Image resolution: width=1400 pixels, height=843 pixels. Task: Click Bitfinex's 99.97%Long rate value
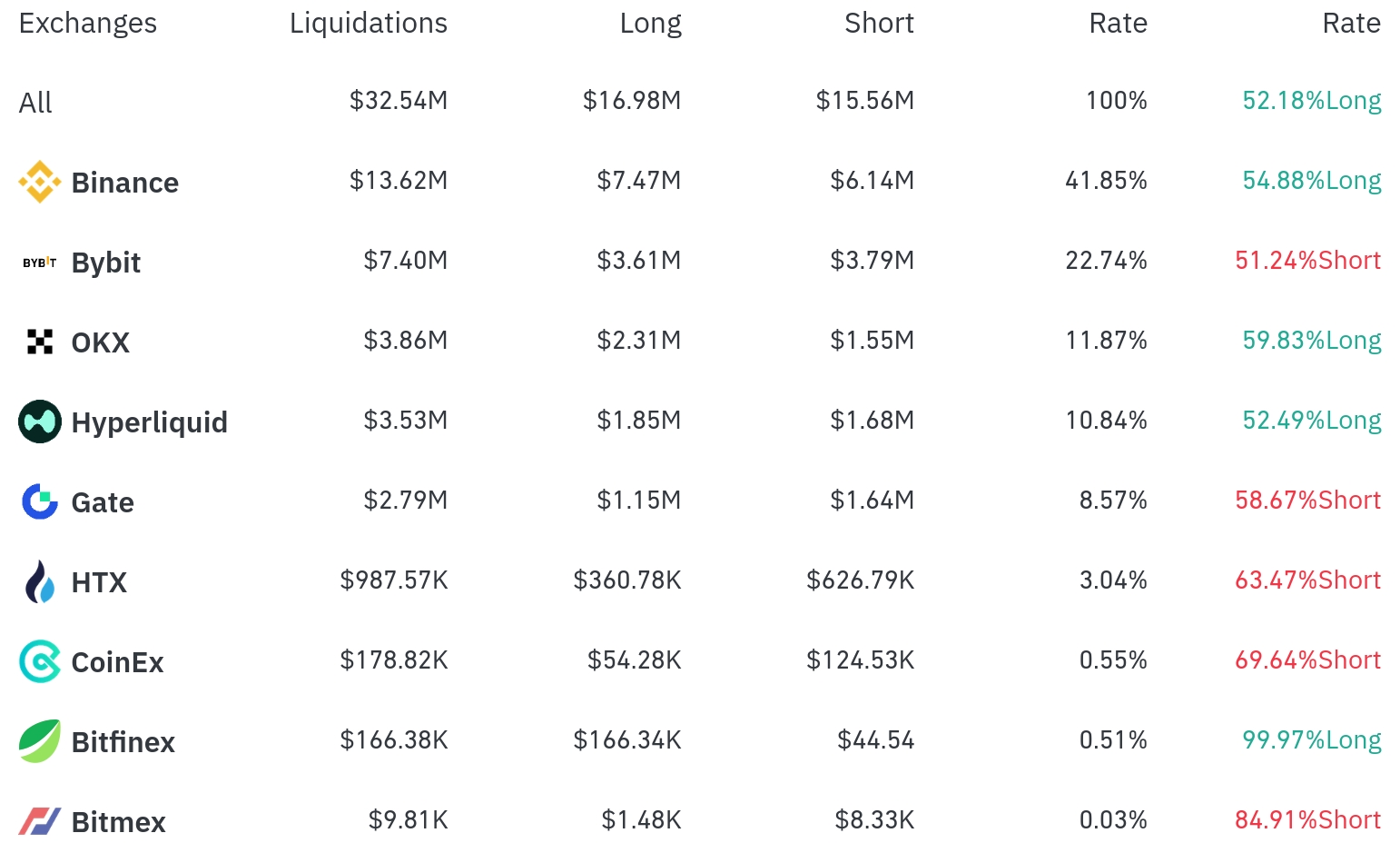tap(1311, 740)
